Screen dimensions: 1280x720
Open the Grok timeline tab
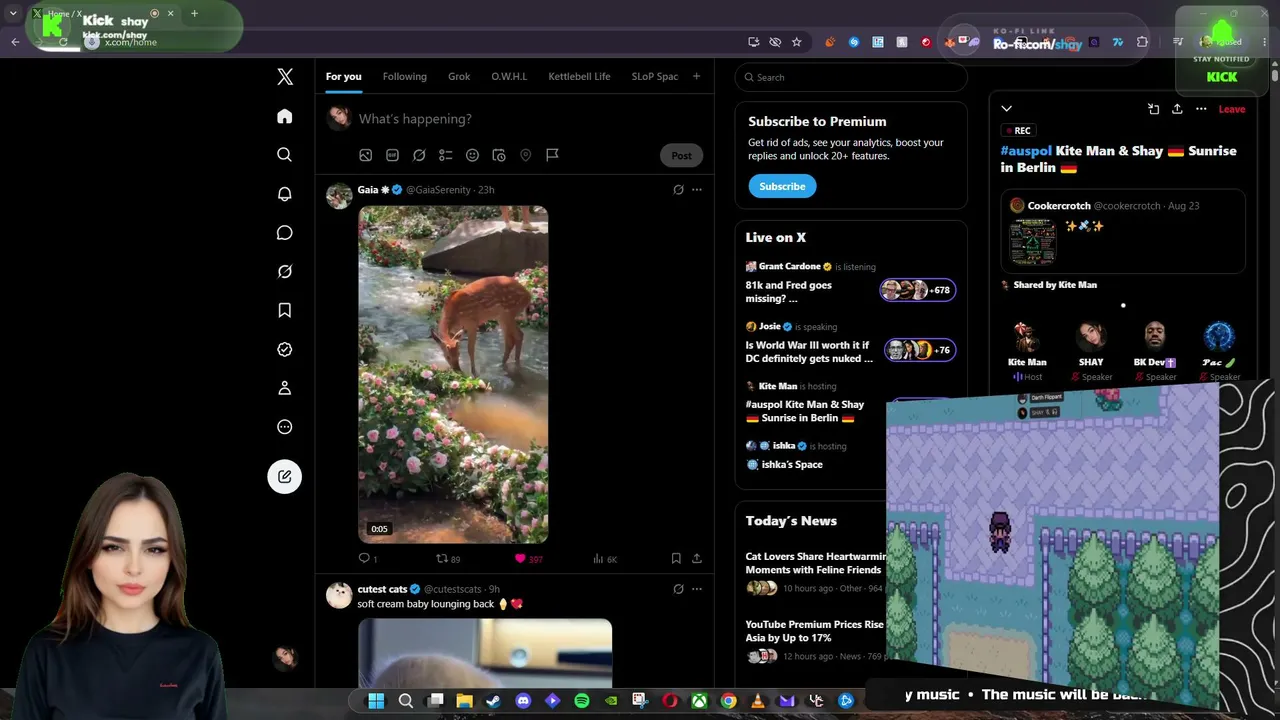(x=459, y=77)
